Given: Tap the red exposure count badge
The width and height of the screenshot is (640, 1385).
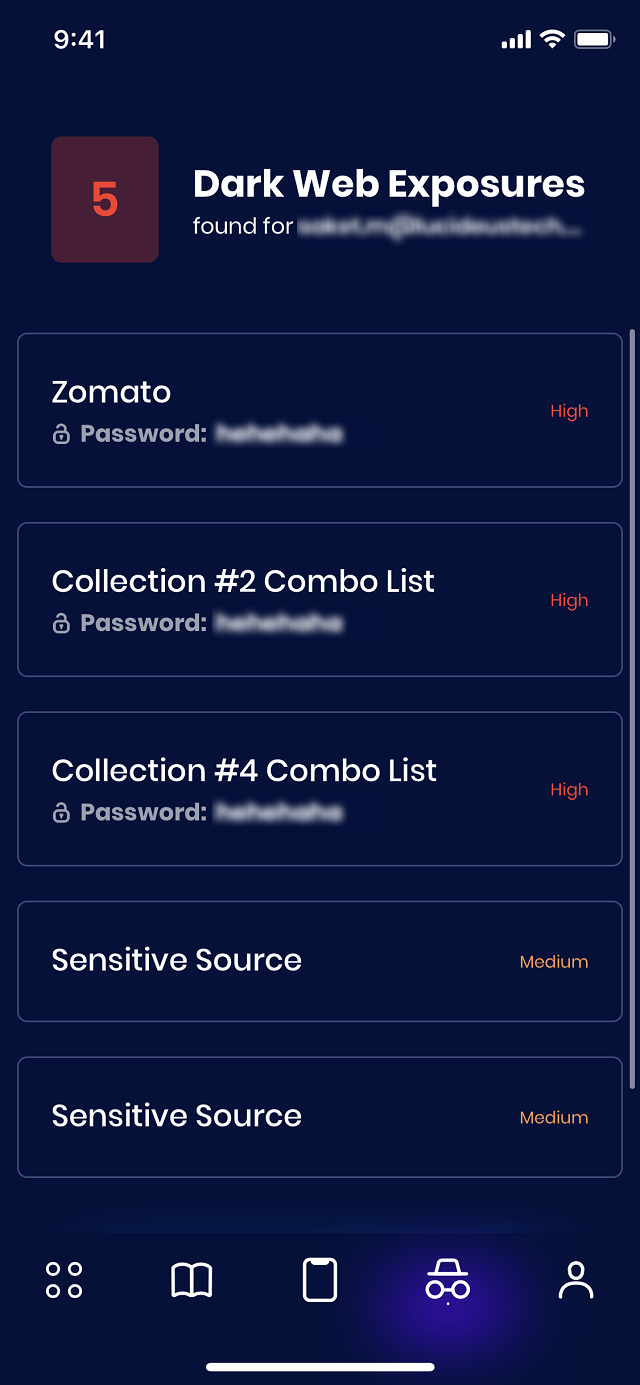Looking at the screenshot, I should 105,199.
